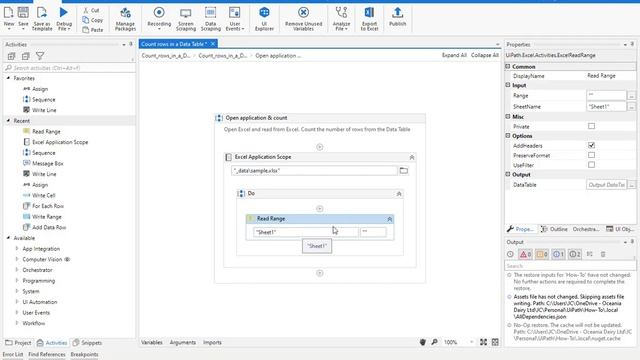
Task: Save the workflow with Save icon
Action: [x=23, y=13]
